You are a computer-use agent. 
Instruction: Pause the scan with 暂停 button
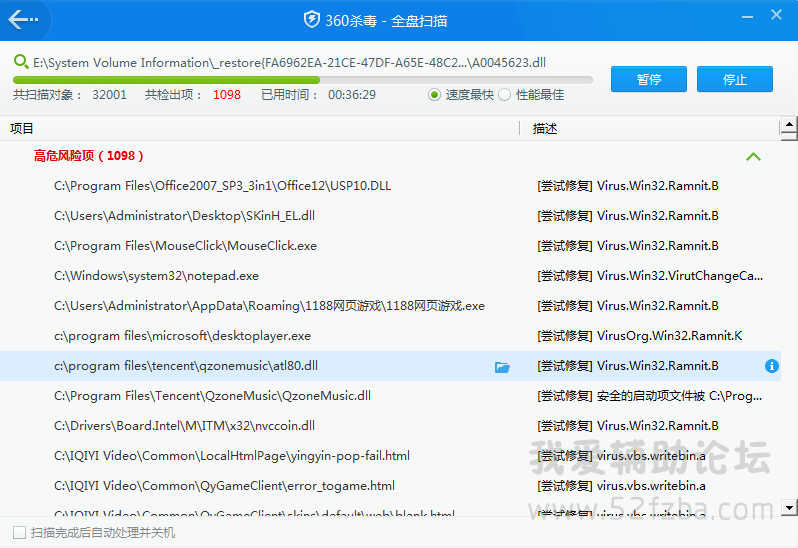point(648,79)
